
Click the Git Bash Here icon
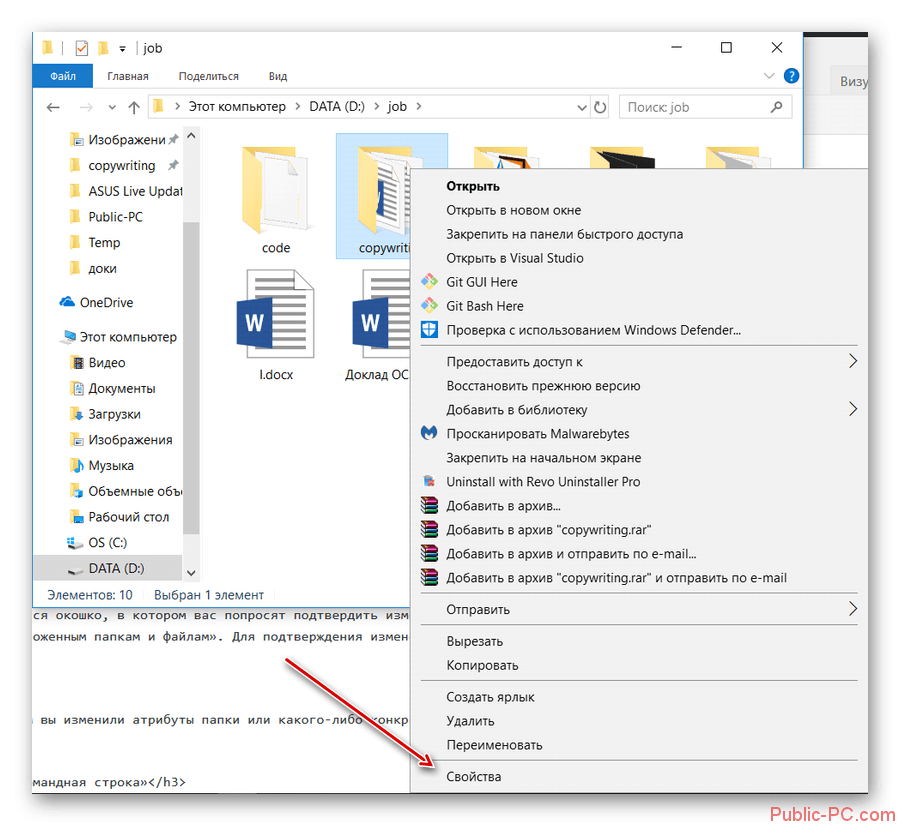coord(429,306)
